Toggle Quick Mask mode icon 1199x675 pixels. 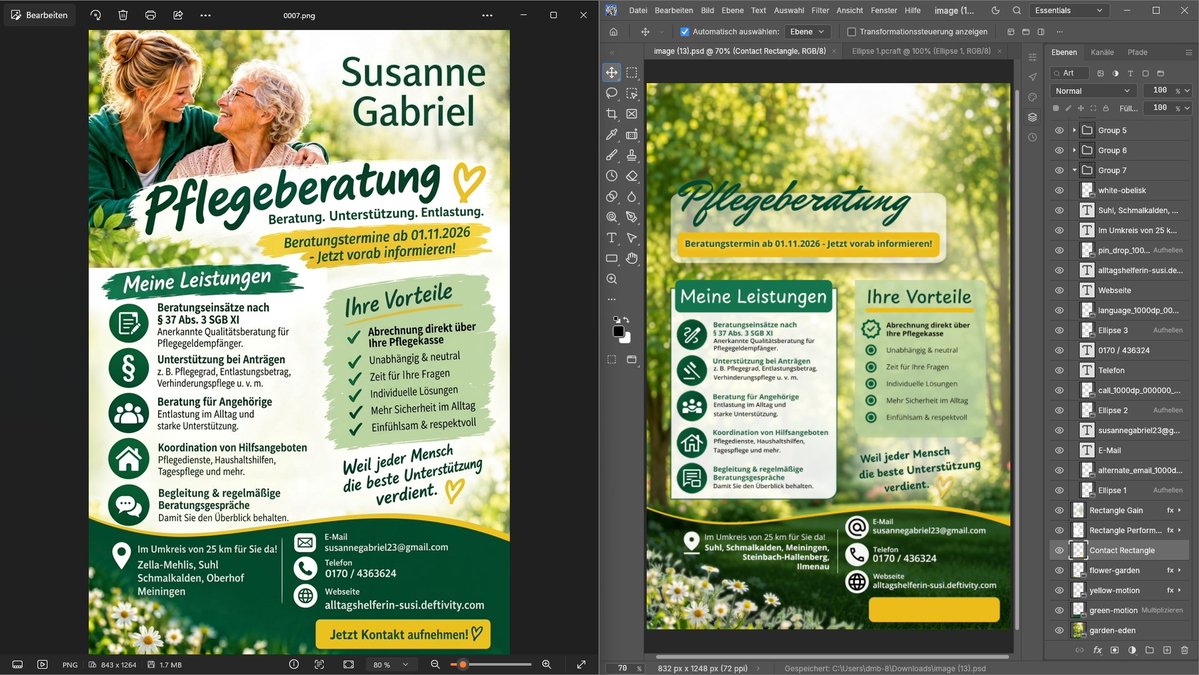612,359
